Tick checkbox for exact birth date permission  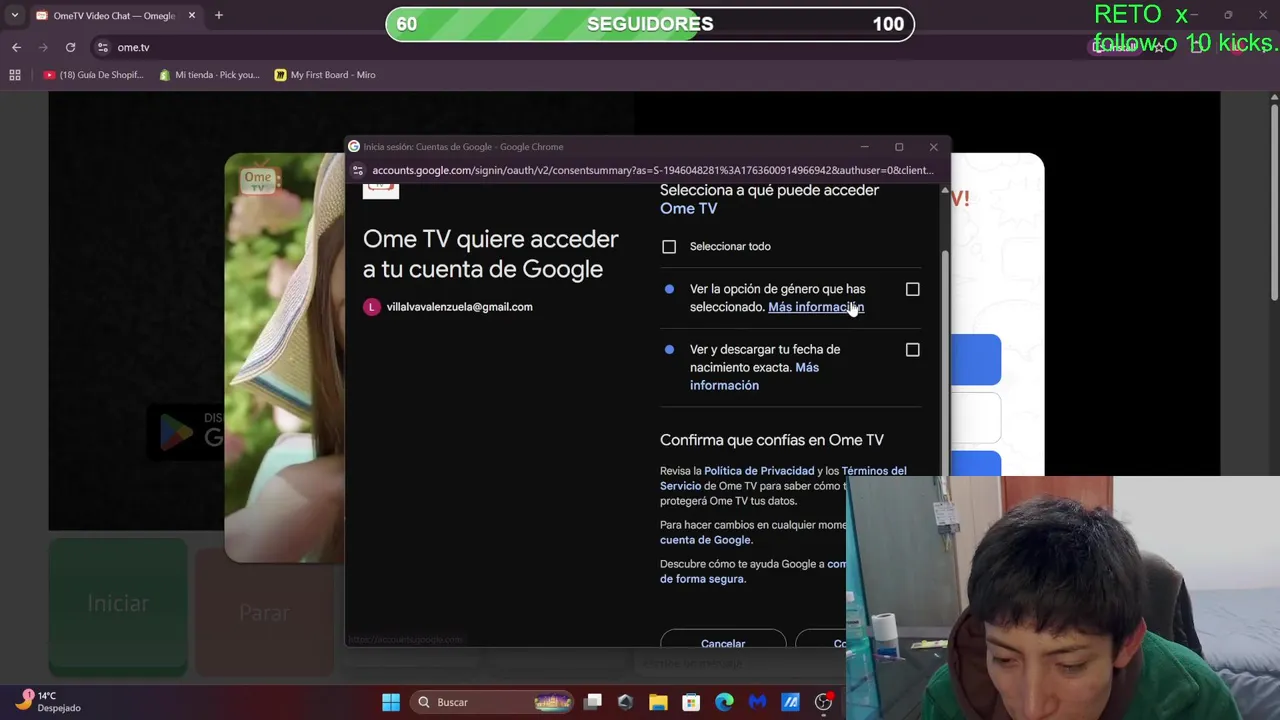point(912,350)
